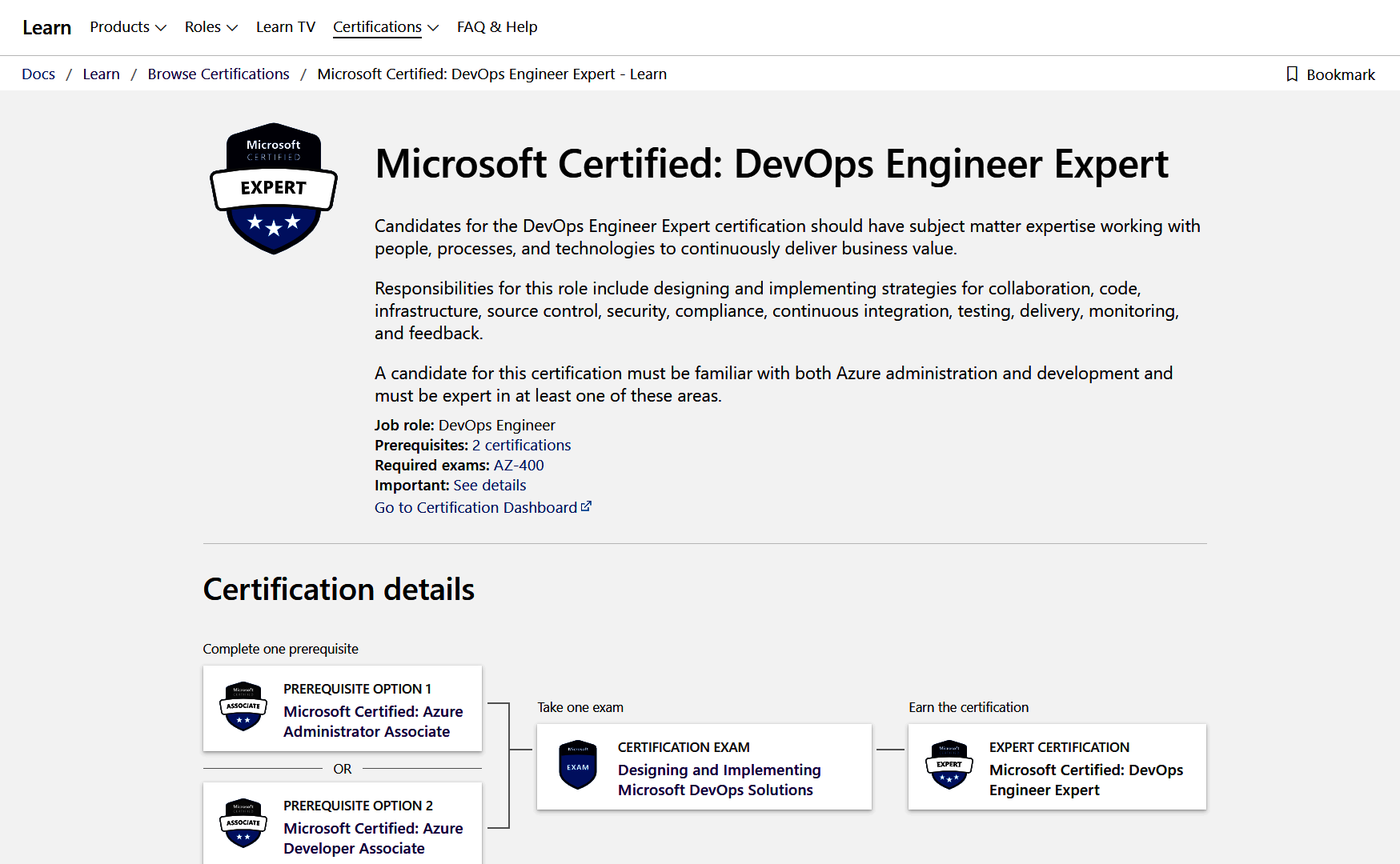
Task: Go to the Learn home logo
Action: click(x=47, y=27)
